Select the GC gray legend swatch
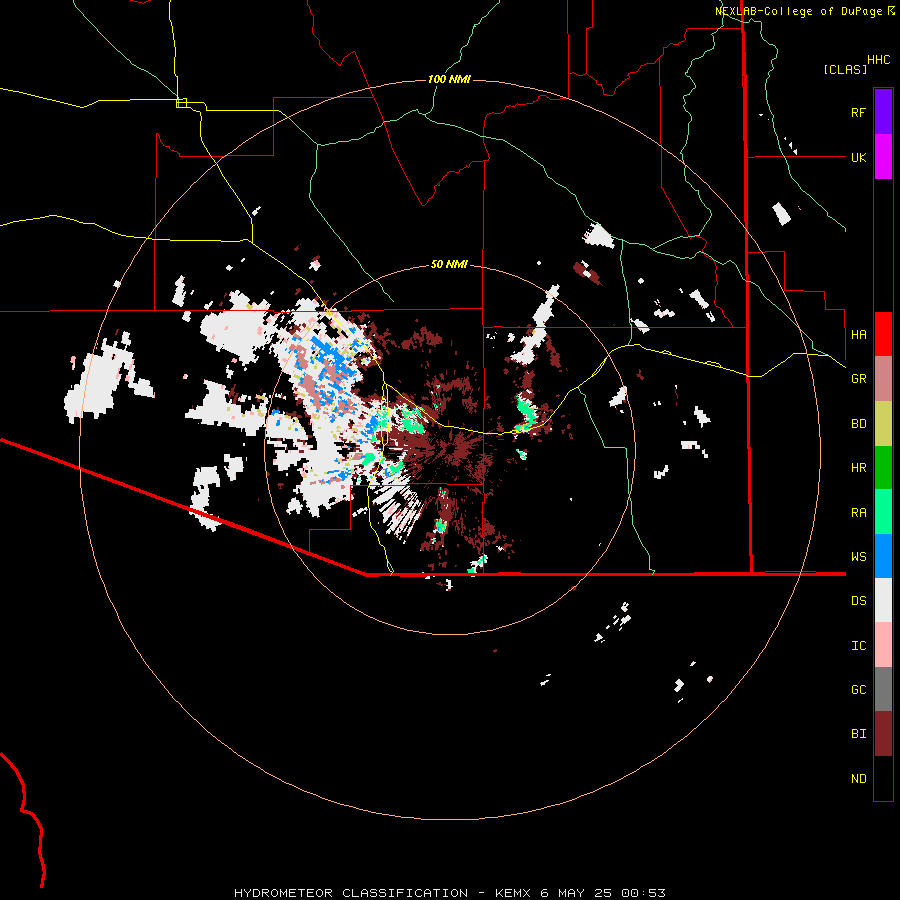The height and width of the screenshot is (900, 900). [x=883, y=689]
